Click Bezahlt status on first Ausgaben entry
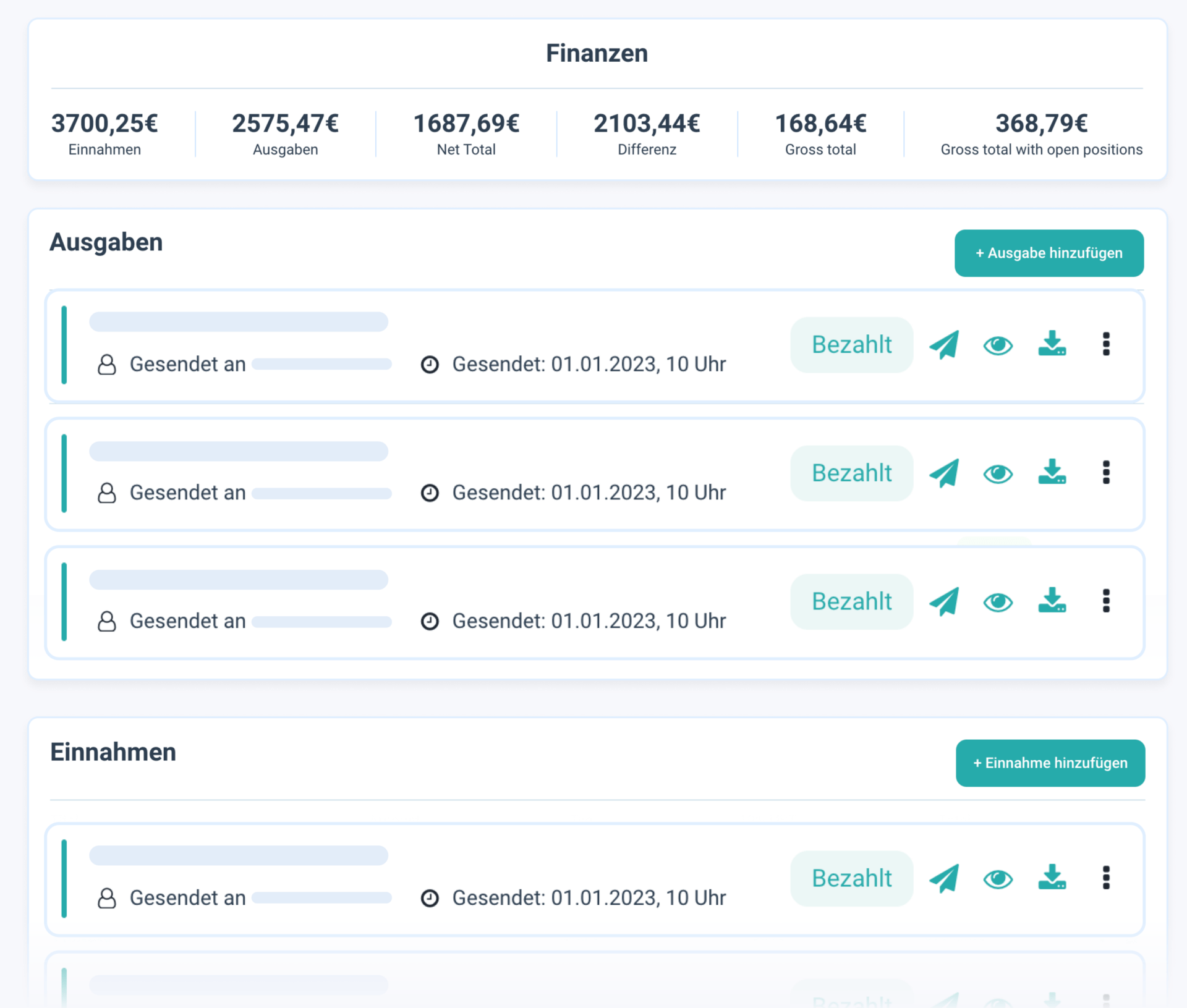 852,345
